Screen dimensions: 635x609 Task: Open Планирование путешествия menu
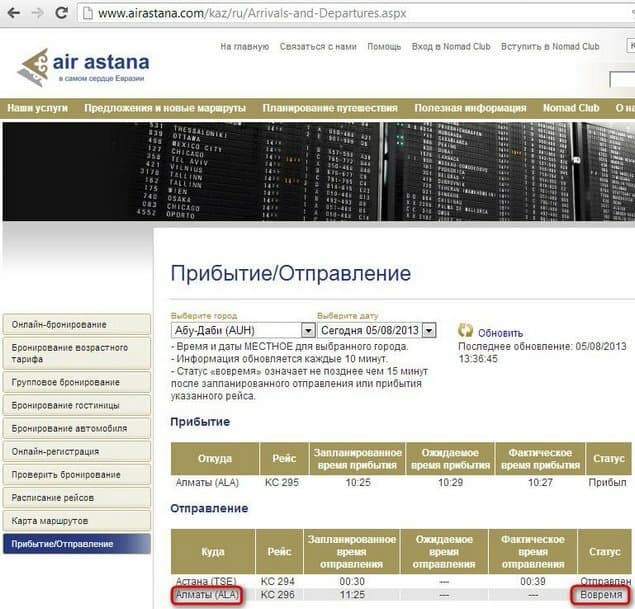330,108
